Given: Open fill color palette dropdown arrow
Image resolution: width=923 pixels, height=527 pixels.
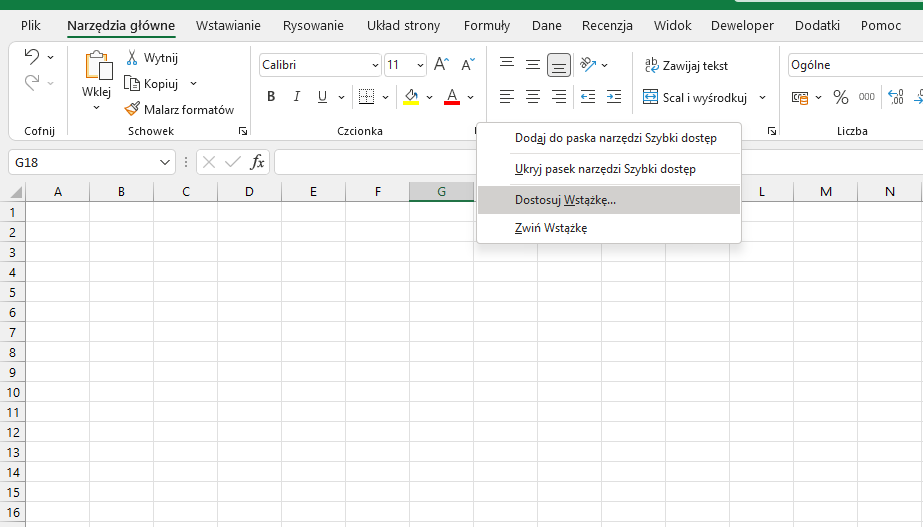Looking at the screenshot, I should (x=430, y=97).
